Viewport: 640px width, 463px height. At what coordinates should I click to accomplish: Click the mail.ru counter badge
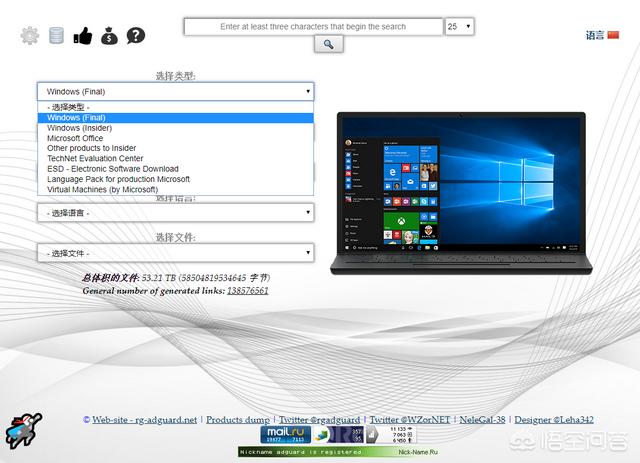286,434
